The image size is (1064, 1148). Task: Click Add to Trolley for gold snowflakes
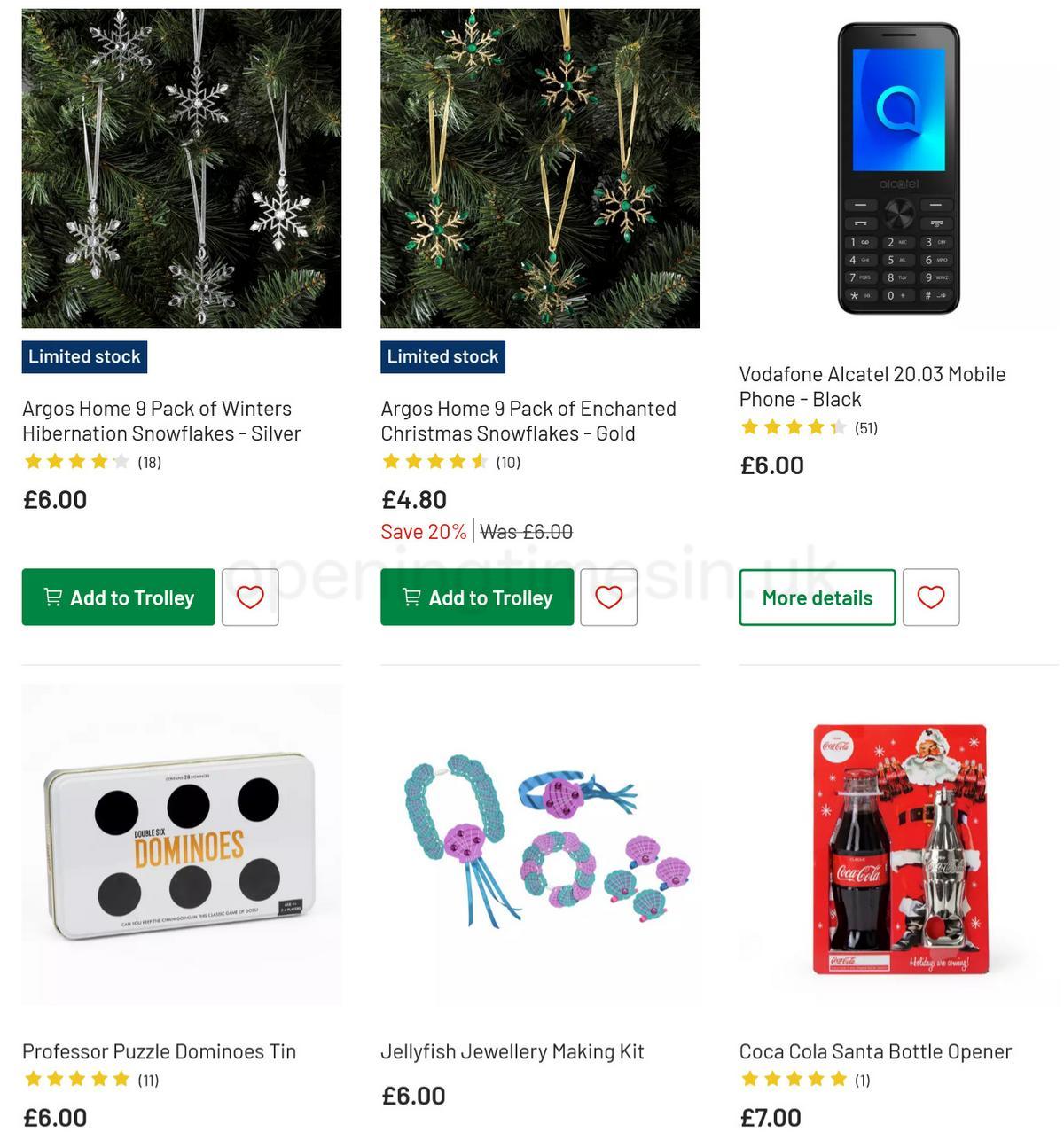tap(476, 597)
